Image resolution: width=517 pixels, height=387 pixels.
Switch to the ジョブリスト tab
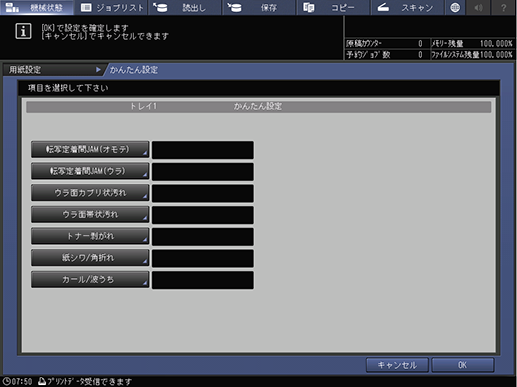point(111,7)
